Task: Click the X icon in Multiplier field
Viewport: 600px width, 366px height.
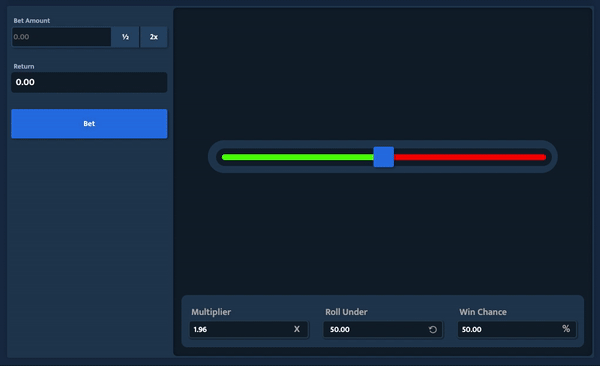Action: point(297,329)
